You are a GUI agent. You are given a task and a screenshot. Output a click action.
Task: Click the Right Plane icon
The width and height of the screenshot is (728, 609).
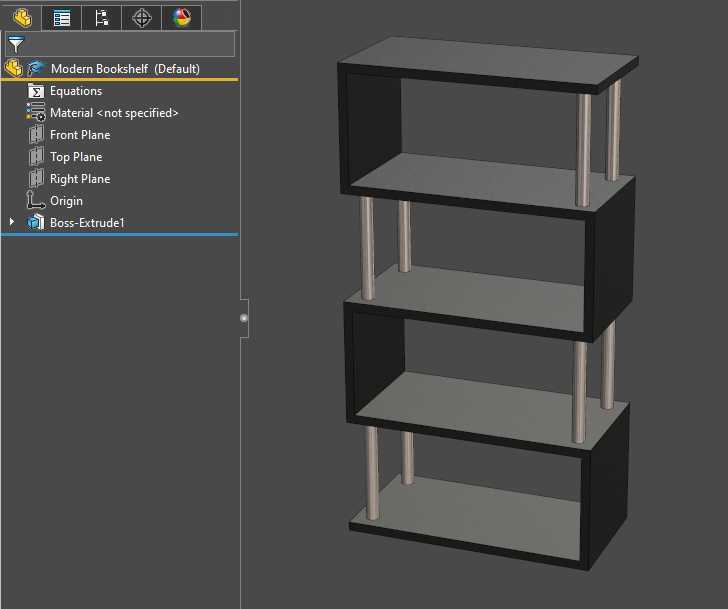36,178
